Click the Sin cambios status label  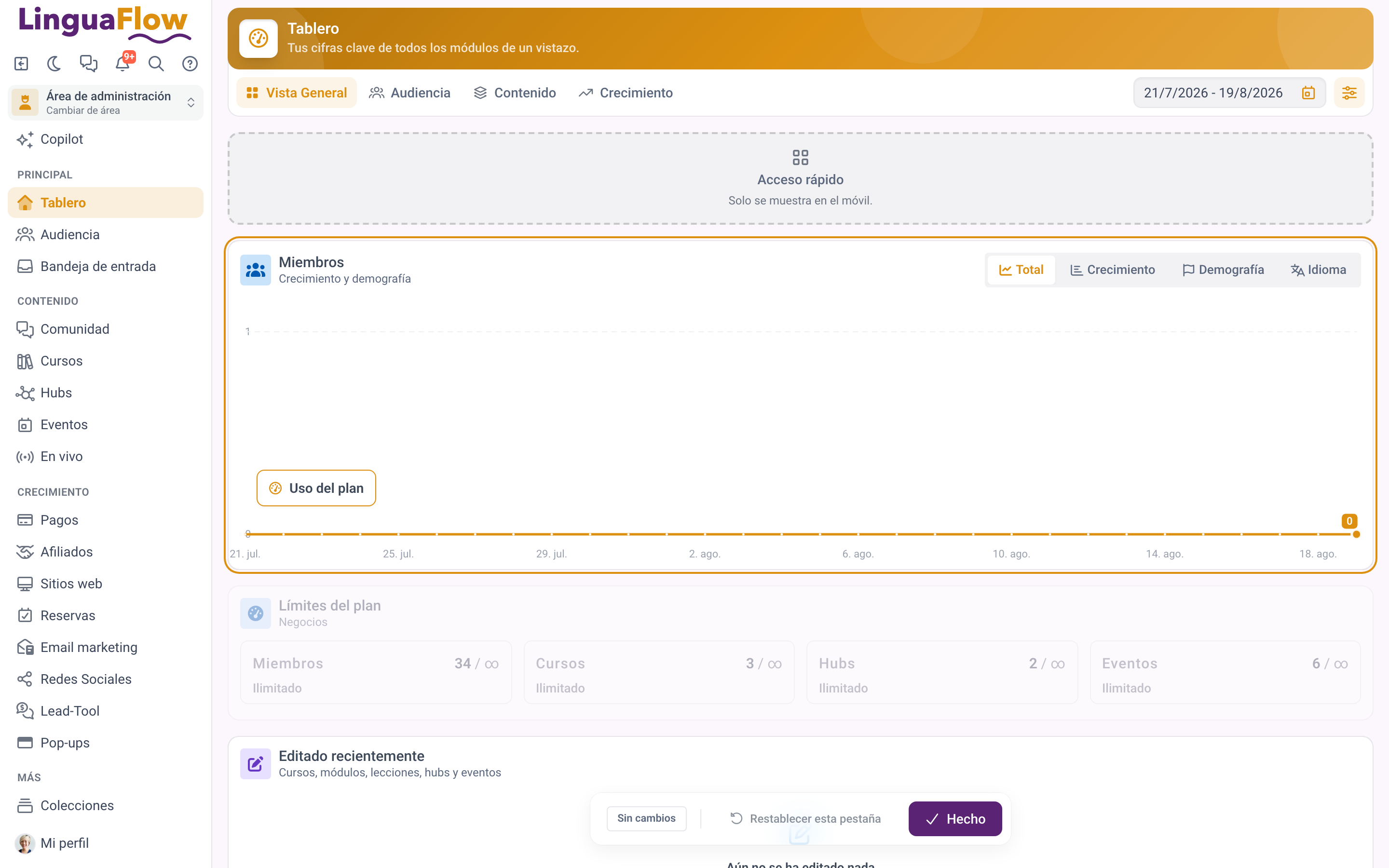point(646,818)
